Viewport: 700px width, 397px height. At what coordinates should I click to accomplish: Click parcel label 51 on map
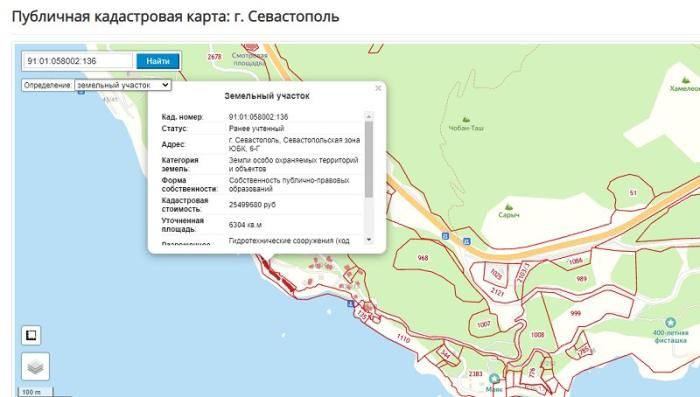coord(633,193)
